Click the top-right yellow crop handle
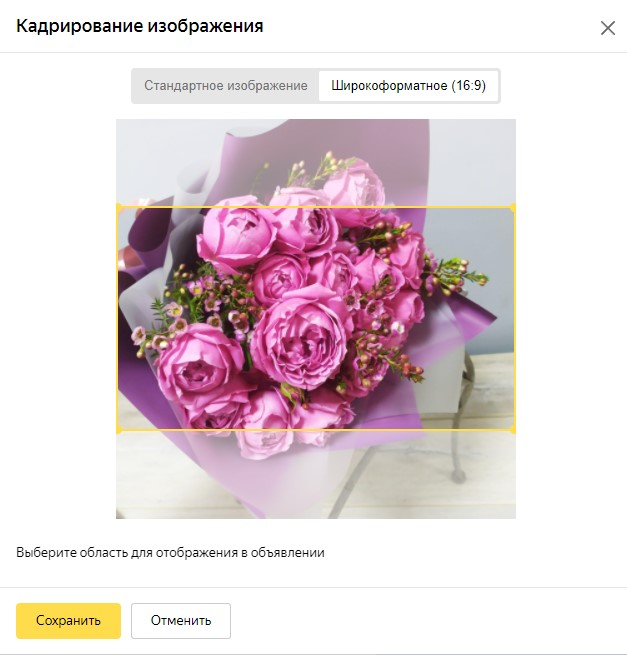 click(x=514, y=207)
